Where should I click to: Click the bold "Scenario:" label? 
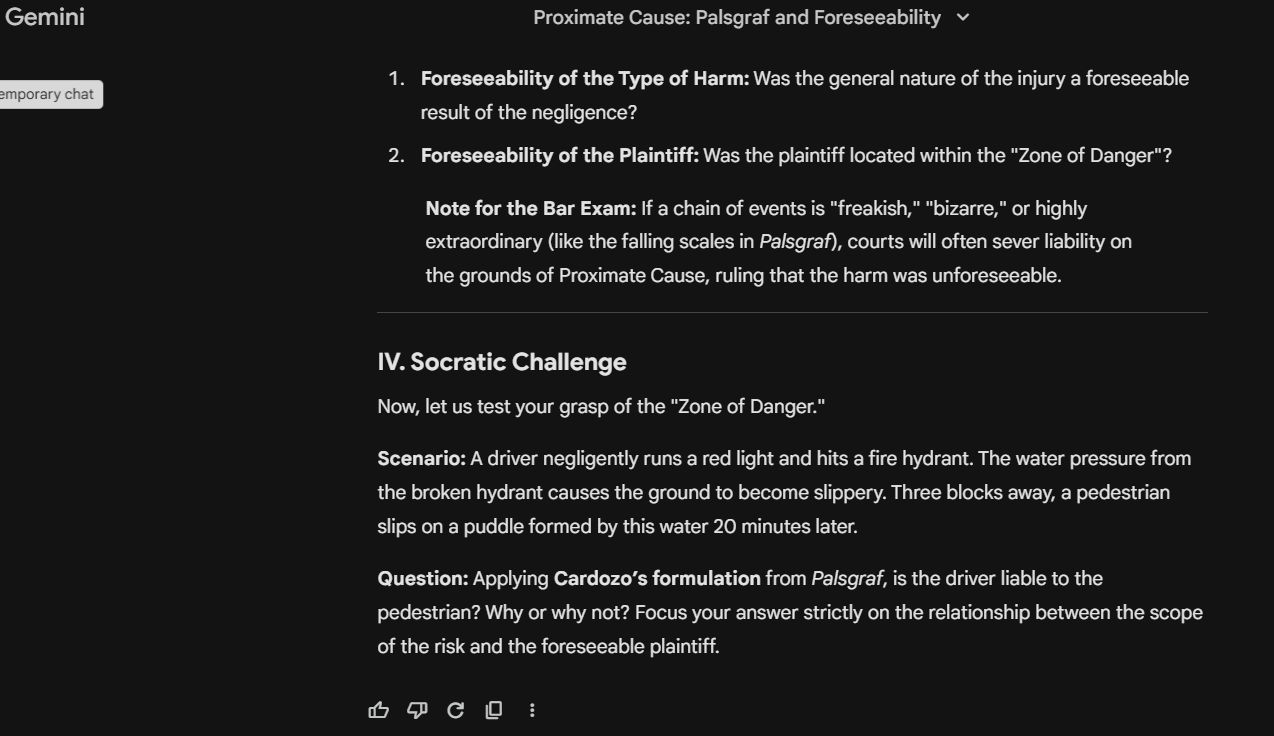421,458
